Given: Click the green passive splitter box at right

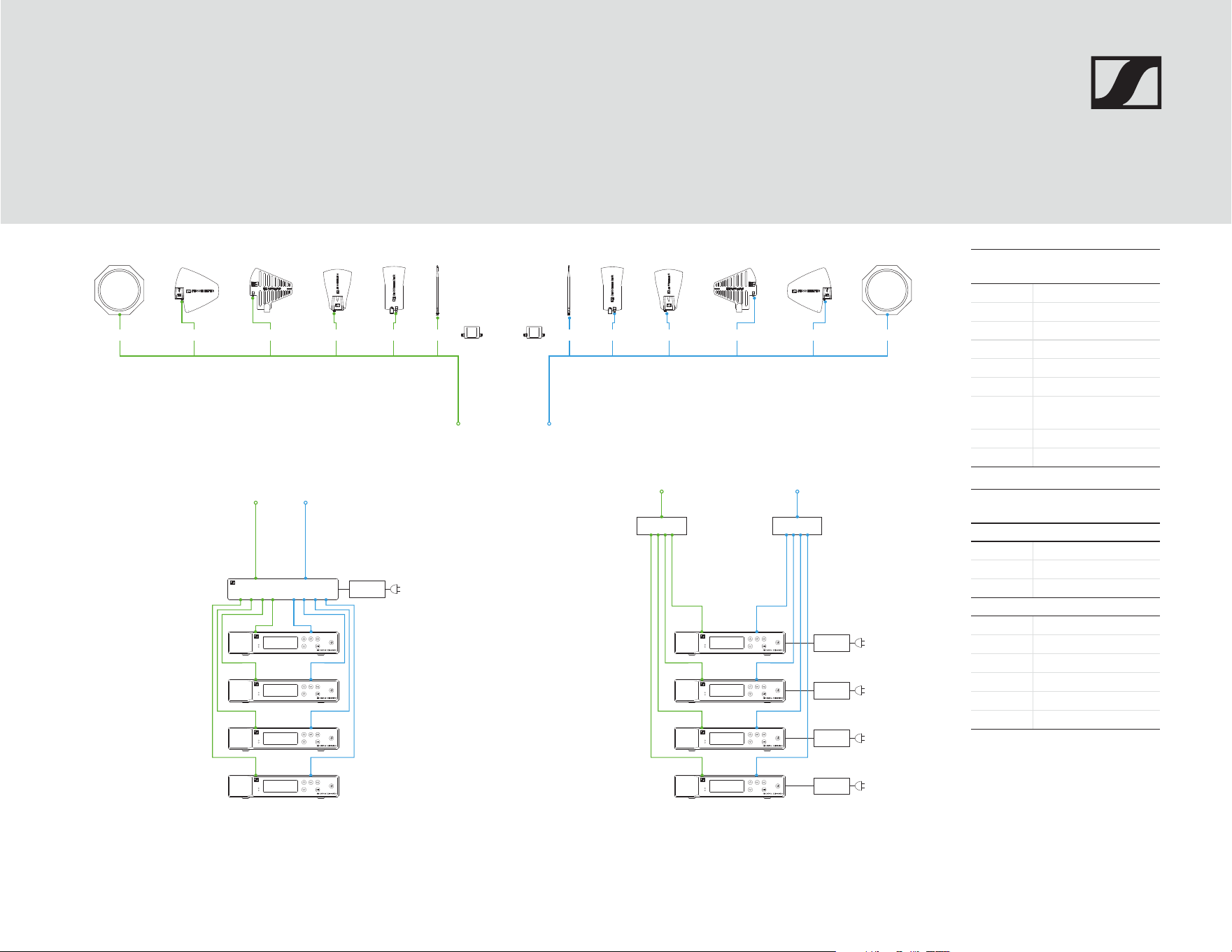Looking at the screenshot, I should click(x=662, y=526).
